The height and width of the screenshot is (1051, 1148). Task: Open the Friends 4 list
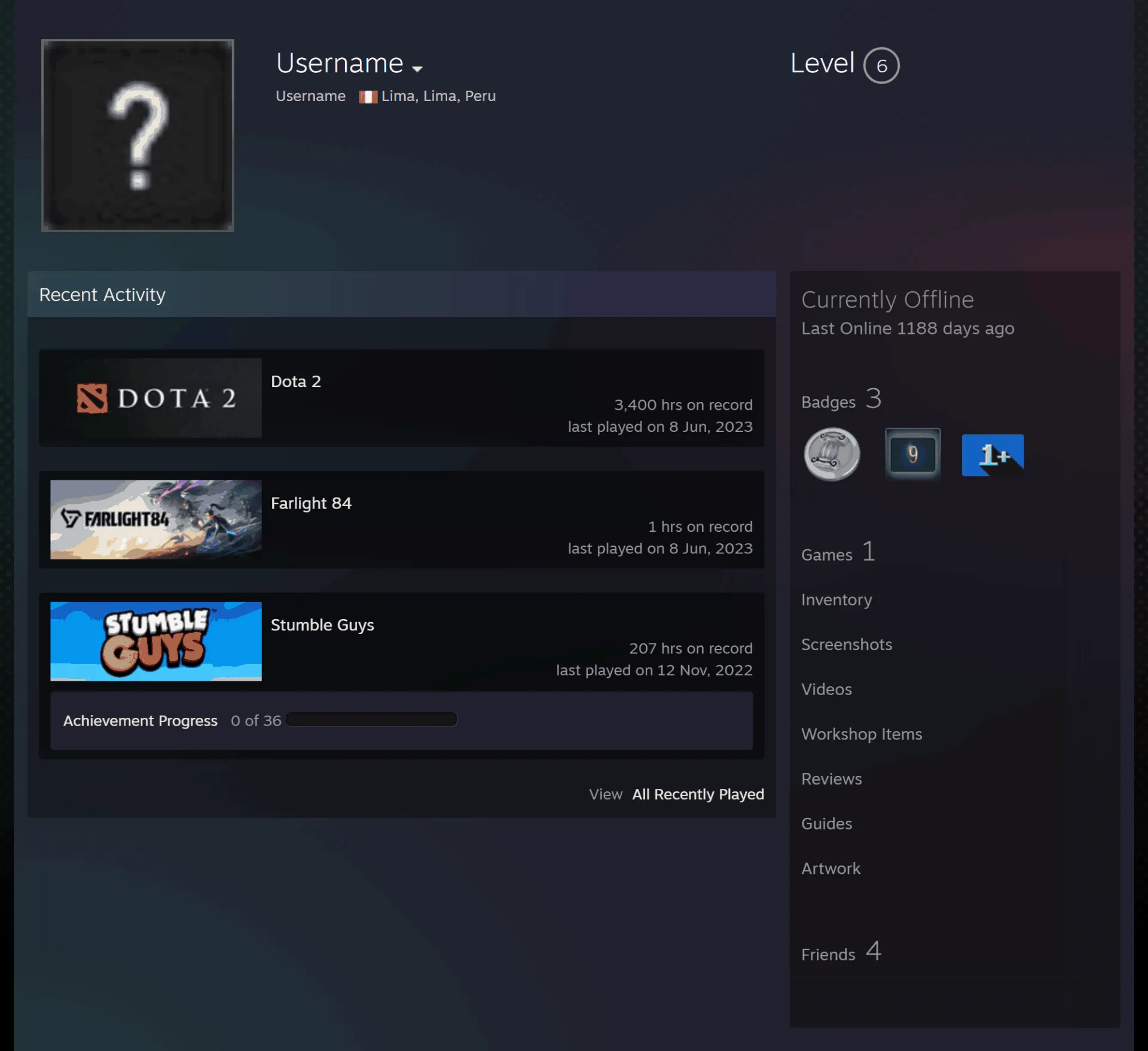pos(841,952)
